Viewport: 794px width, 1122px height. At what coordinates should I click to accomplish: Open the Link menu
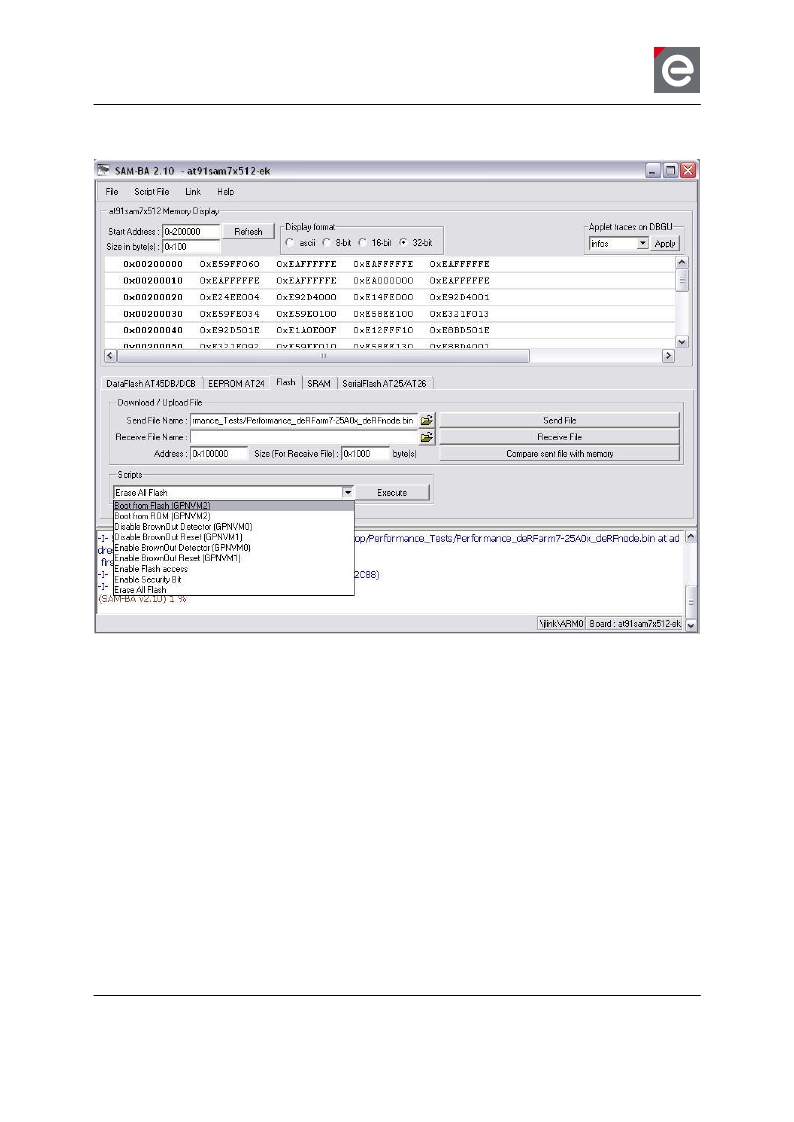(193, 192)
